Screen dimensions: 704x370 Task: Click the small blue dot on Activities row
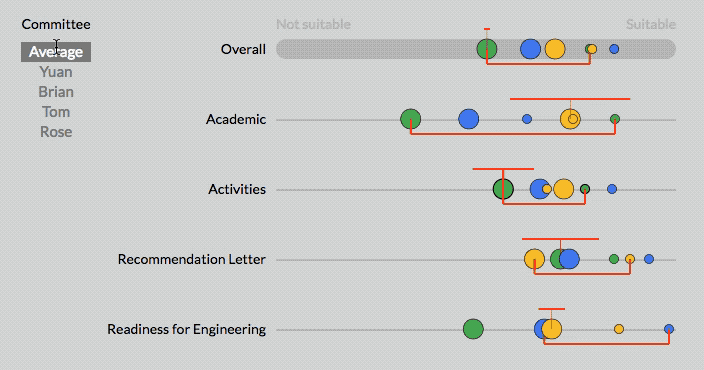coord(612,189)
